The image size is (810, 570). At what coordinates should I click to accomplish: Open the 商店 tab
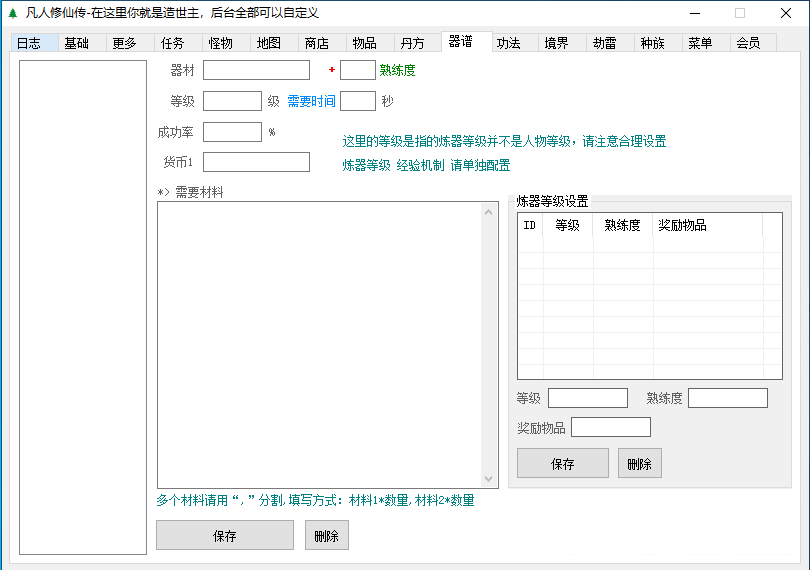click(322, 43)
